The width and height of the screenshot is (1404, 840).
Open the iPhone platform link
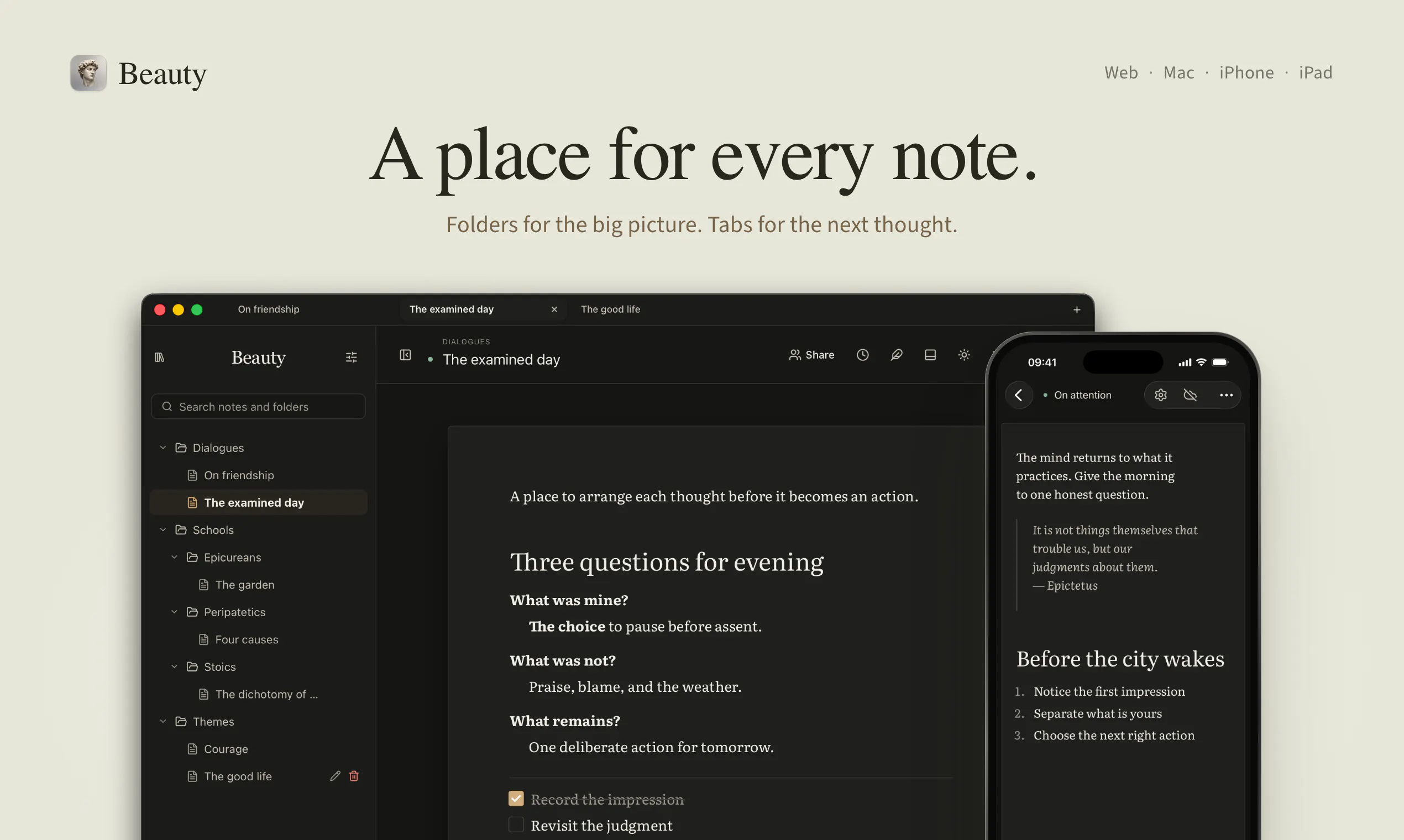point(1246,73)
